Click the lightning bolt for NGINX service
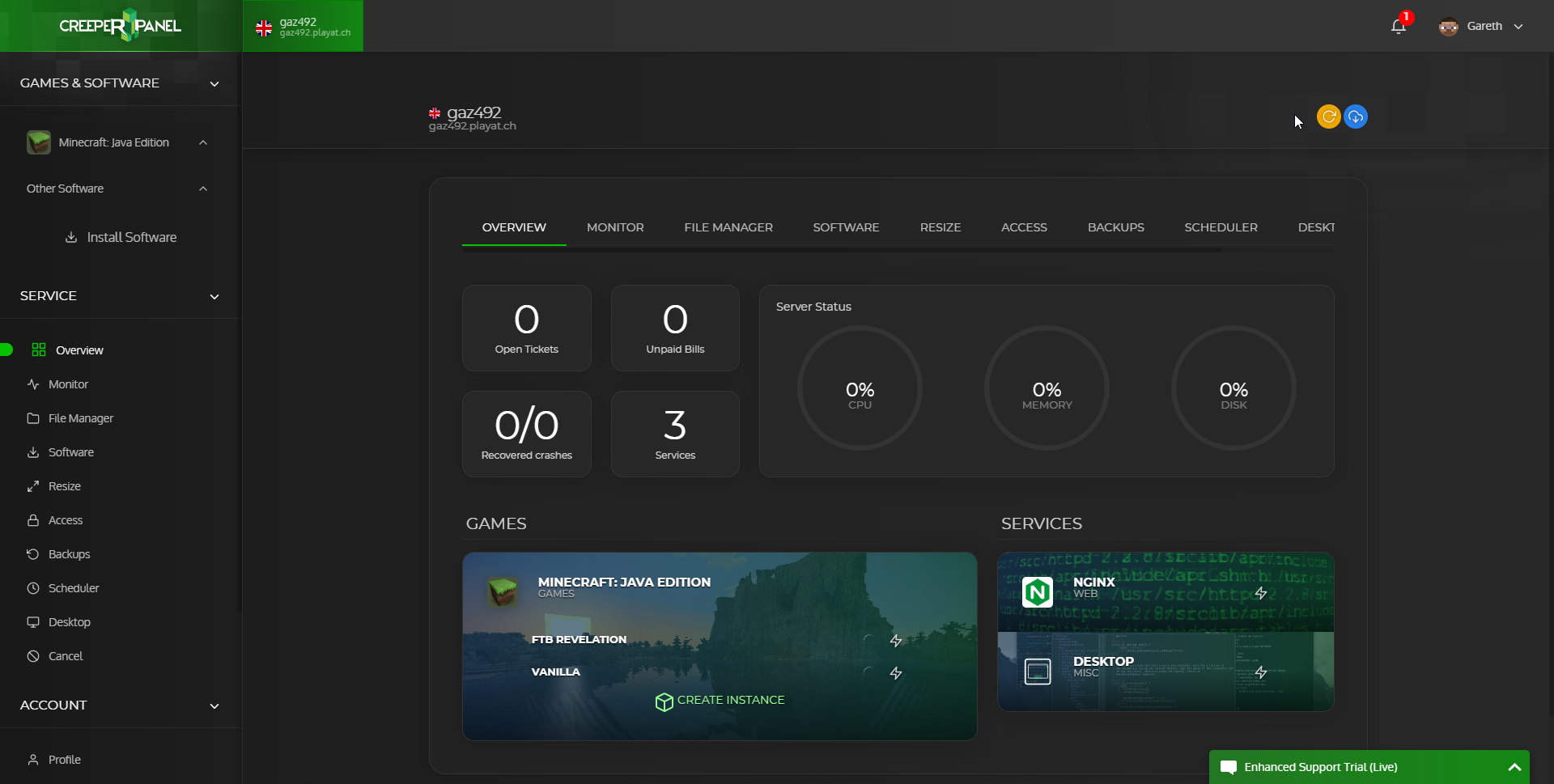This screenshot has width=1554, height=784. pyautogui.click(x=1261, y=593)
